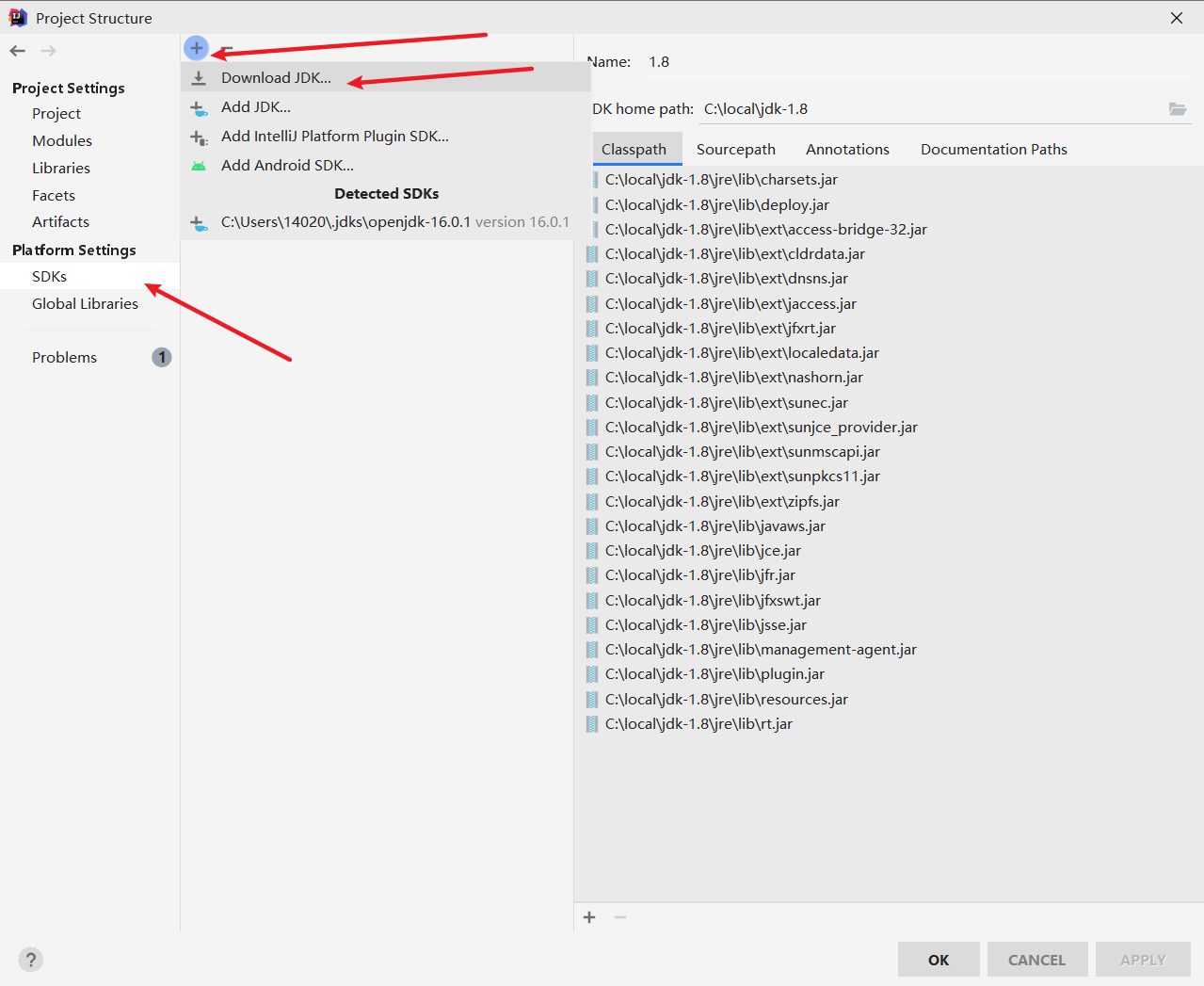Select dnsns.jar classpath entry
The width and height of the screenshot is (1204, 986).
pos(727,279)
